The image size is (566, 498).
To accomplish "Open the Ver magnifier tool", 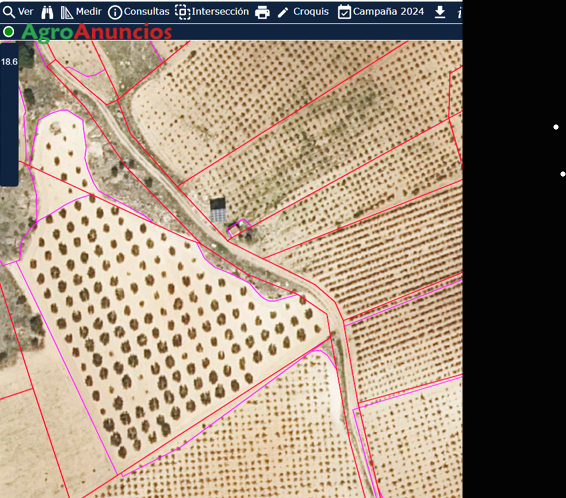I will [18, 12].
